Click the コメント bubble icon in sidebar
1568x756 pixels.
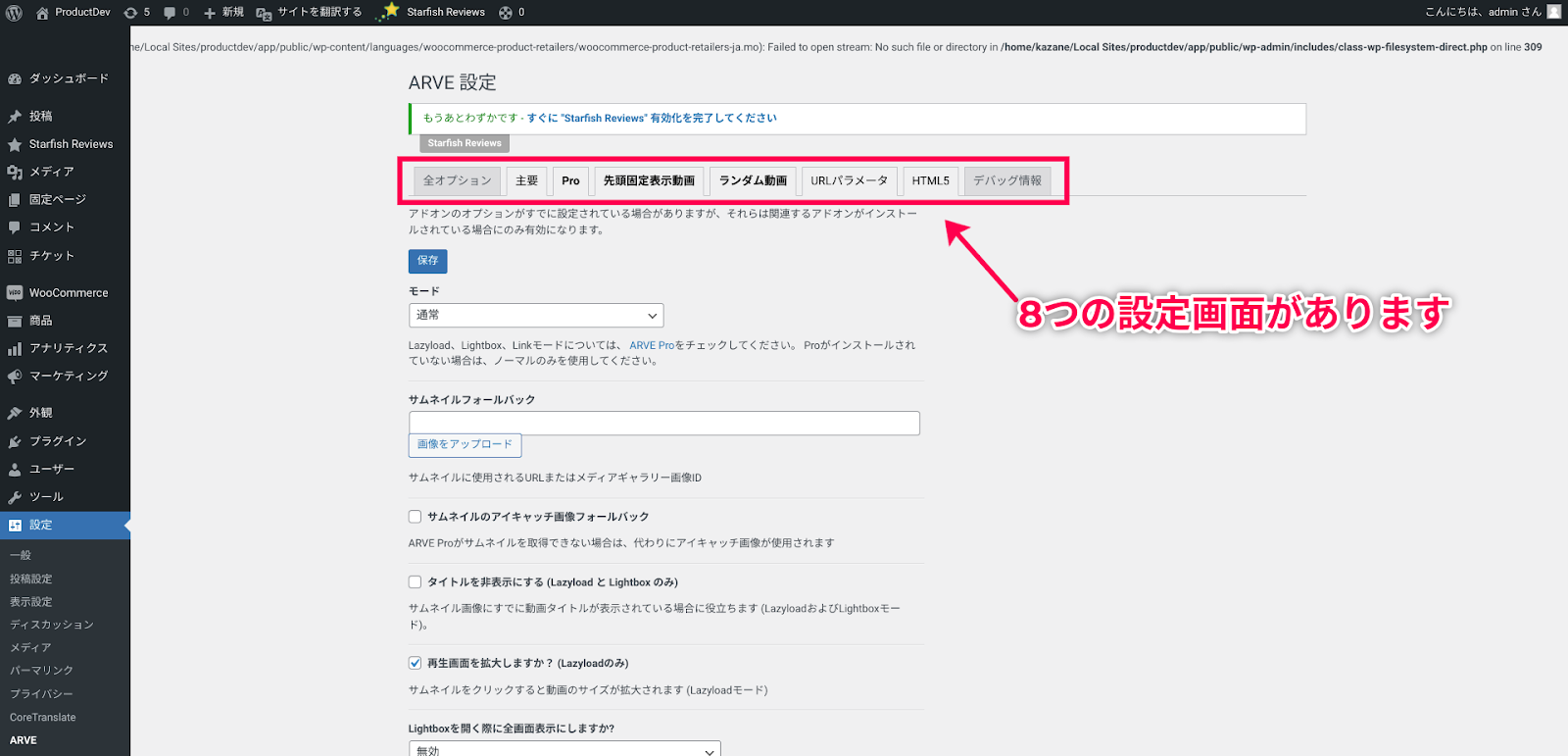pyautogui.click(x=15, y=227)
